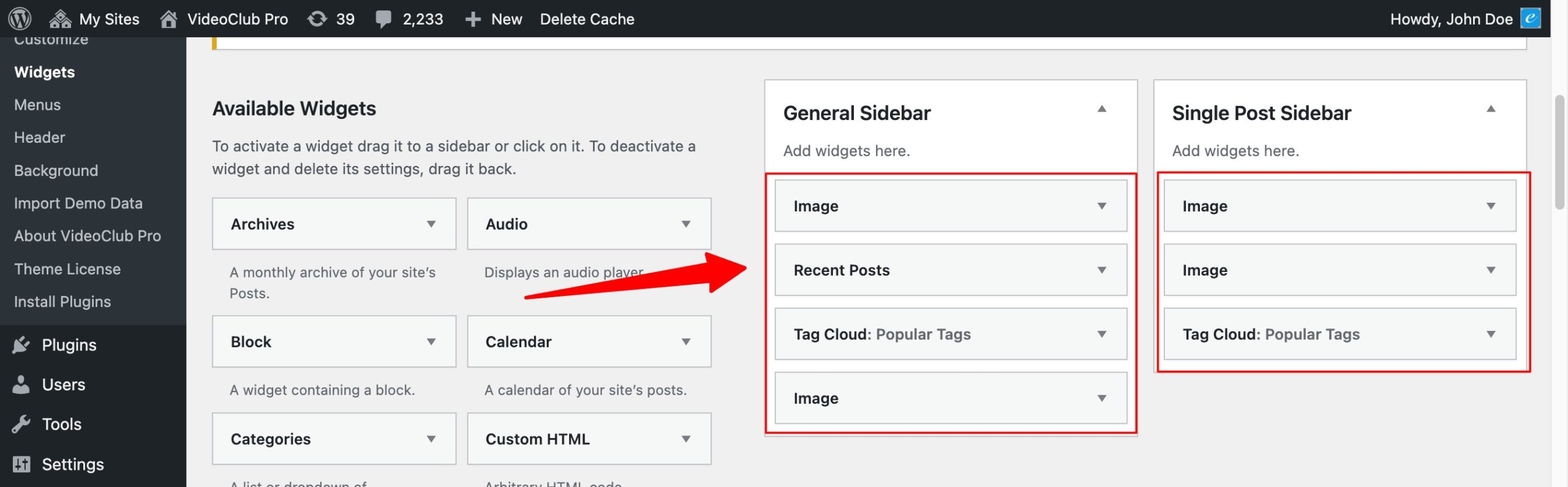Expand the Recent Posts widget
This screenshot has width=1568, height=487.
click(x=1101, y=270)
